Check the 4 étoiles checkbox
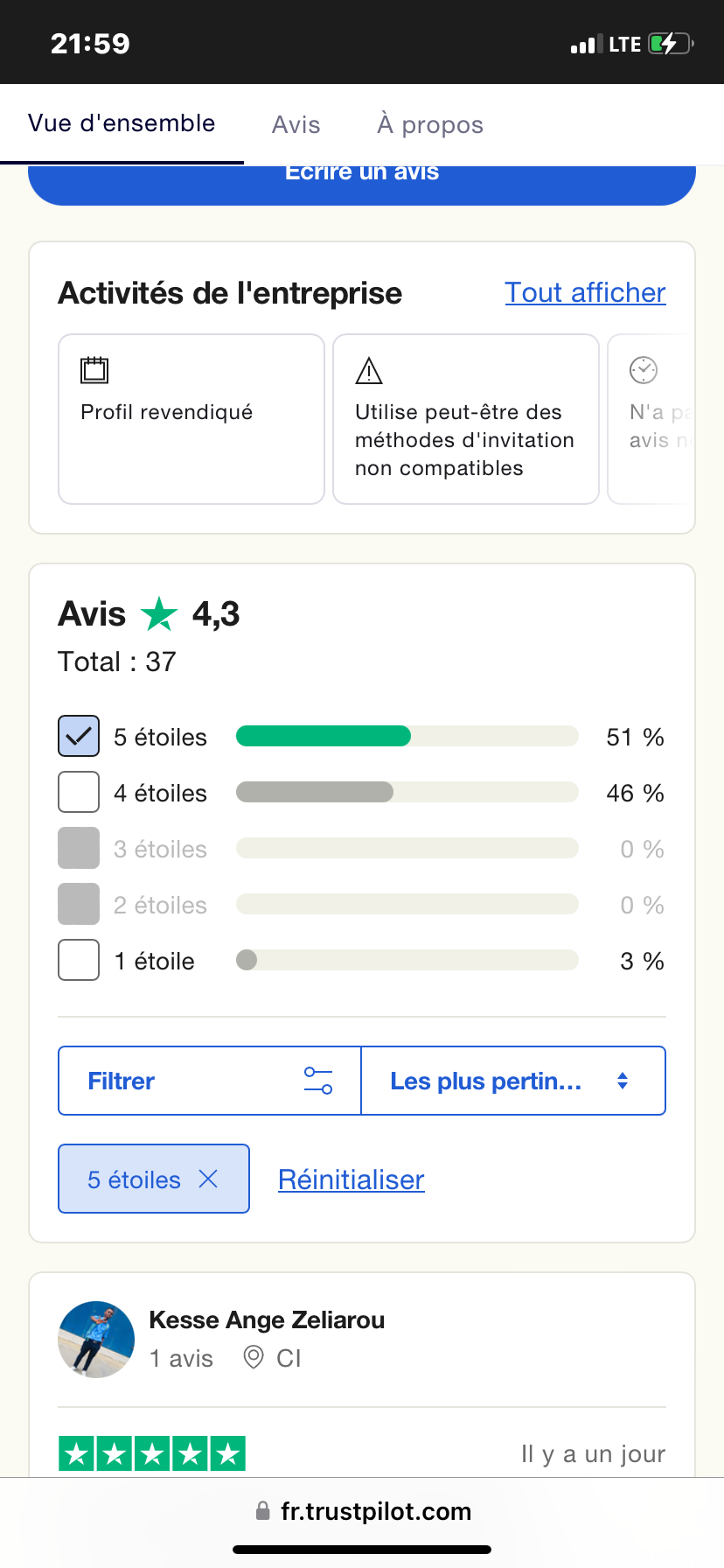The image size is (724, 1568). (79, 792)
